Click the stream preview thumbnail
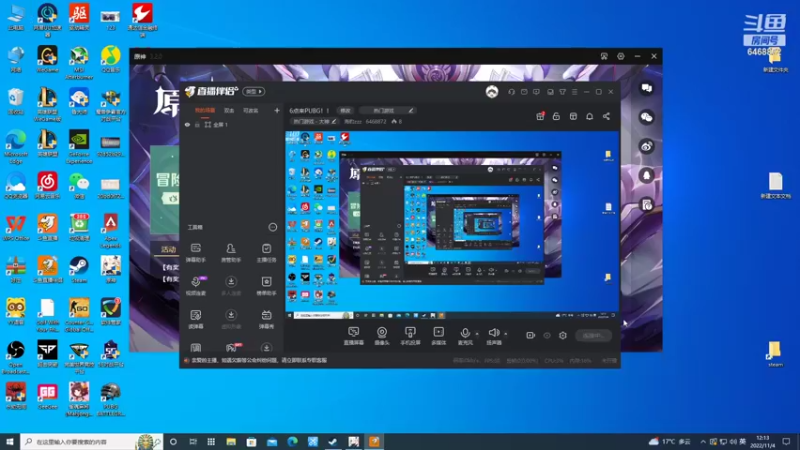800x450 pixels. pyautogui.click(x=452, y=226)
